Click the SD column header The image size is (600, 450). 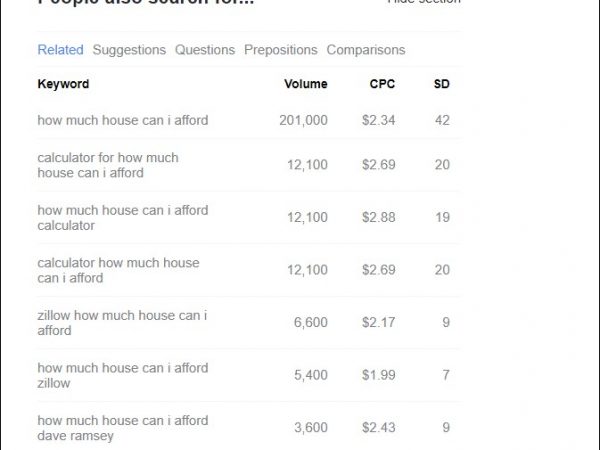tap(441, 84)
